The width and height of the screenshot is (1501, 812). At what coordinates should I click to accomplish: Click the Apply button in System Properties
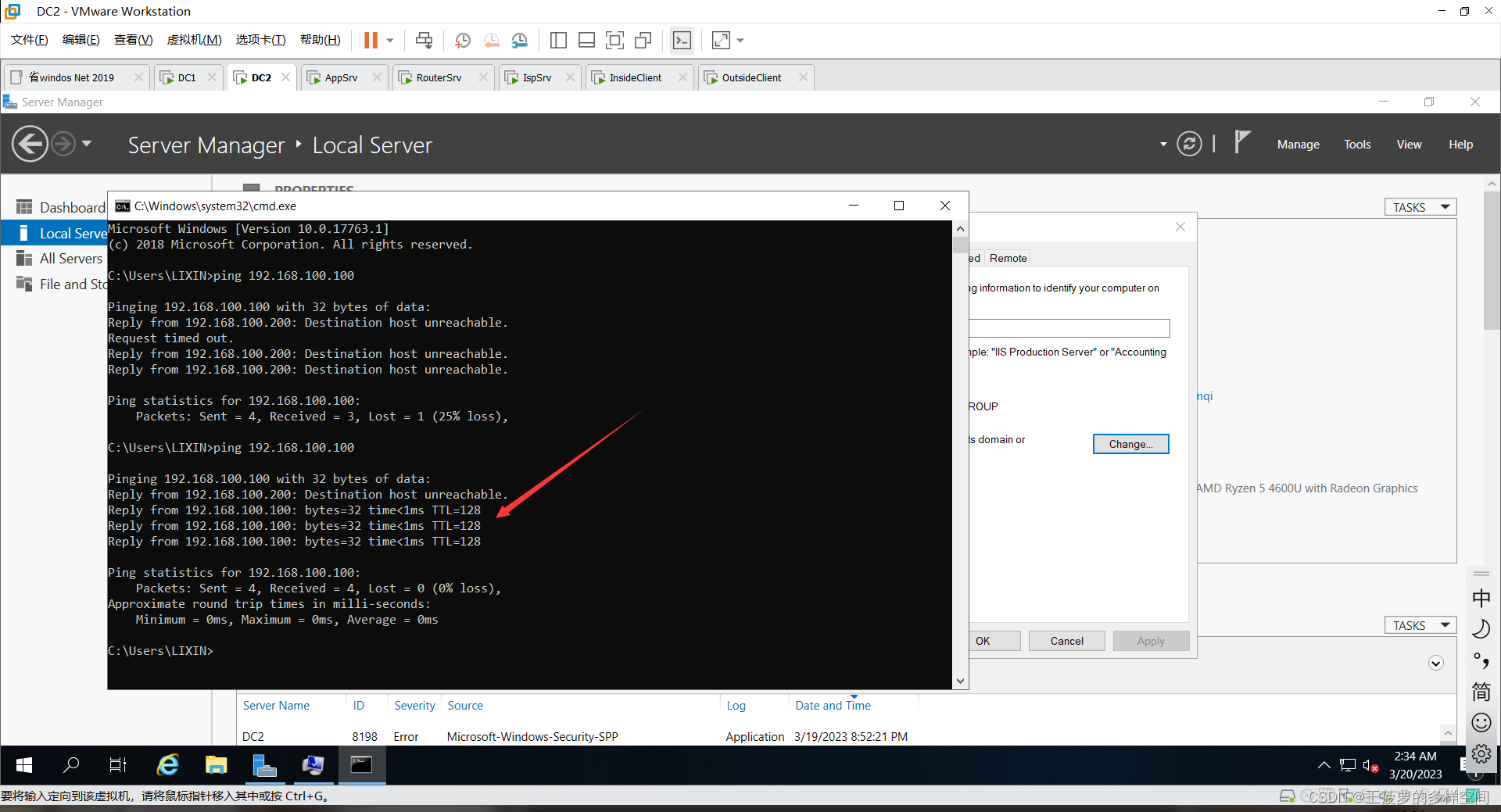click(x=1151, y=641)
